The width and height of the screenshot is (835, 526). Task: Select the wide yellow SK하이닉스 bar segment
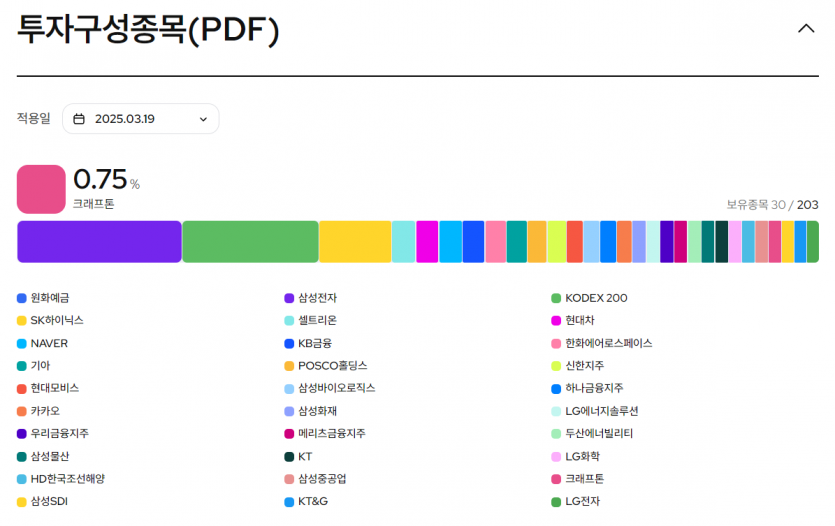(x=355, y=242)
